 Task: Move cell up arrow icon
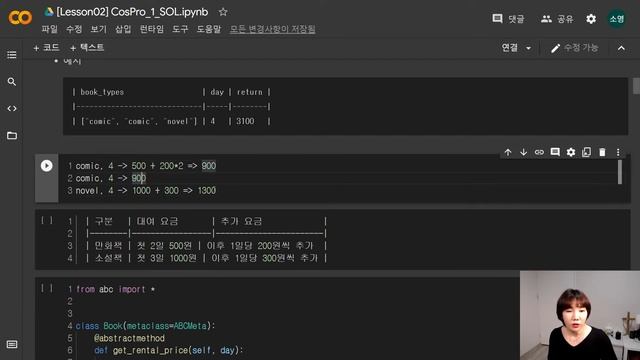point(508,152)
